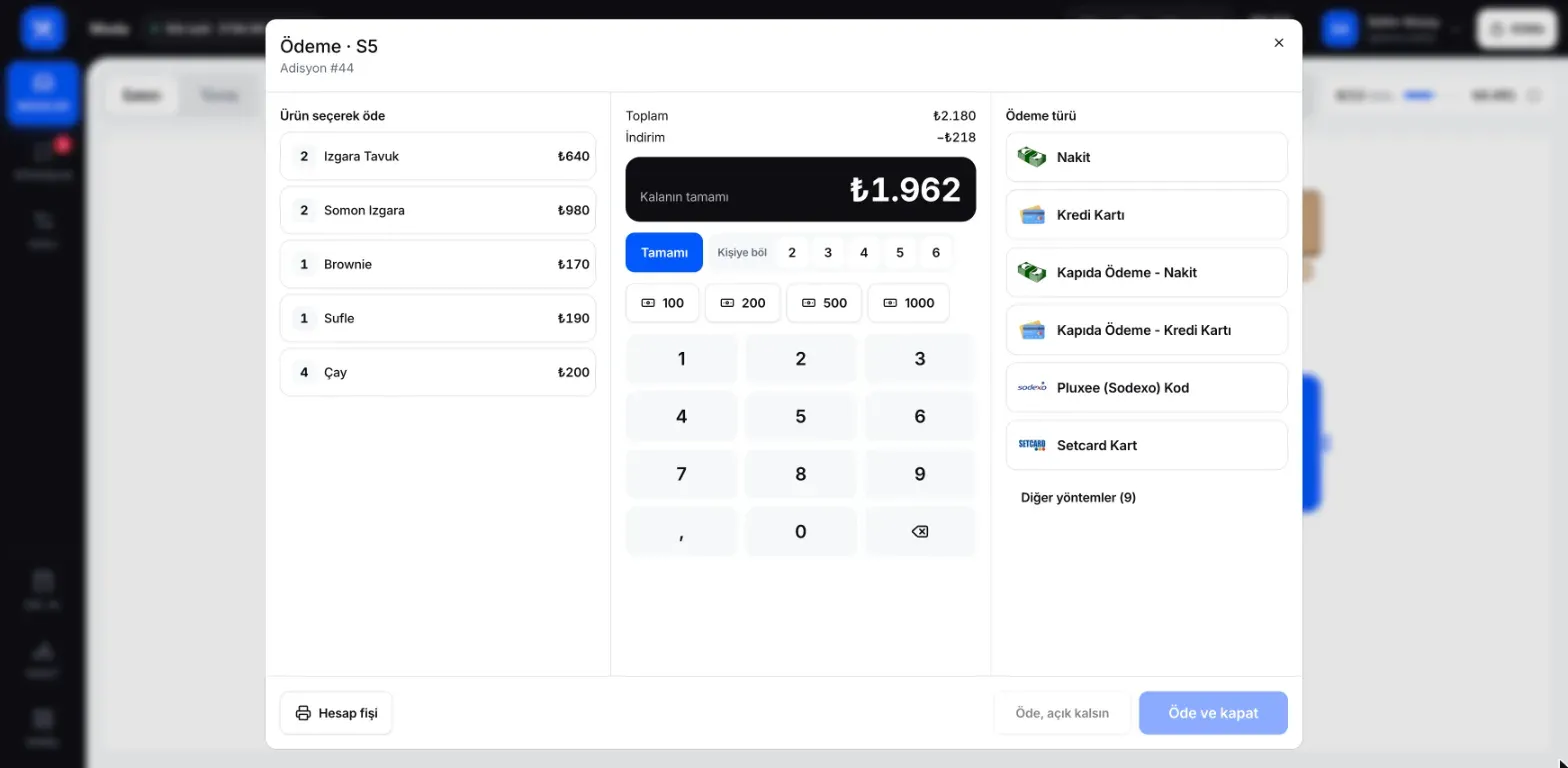Tap digit 2 on the numeric keypad
The width and height of the screenshot is (1568, 768).
801,359
